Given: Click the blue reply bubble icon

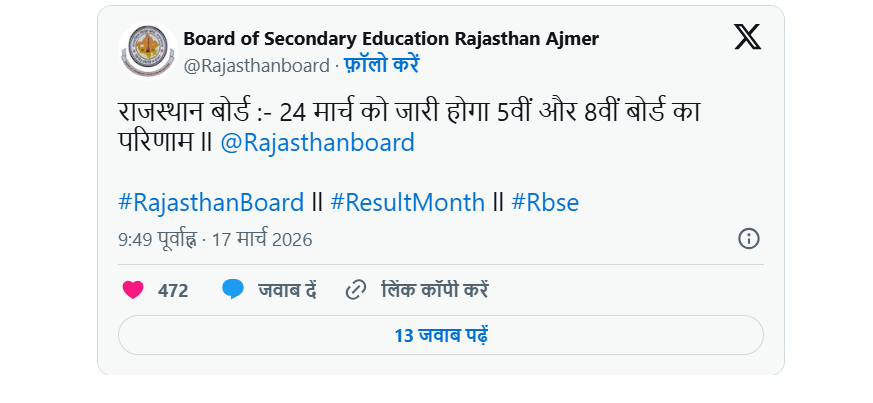Looking at the screenshot, I should coord(233,290).
